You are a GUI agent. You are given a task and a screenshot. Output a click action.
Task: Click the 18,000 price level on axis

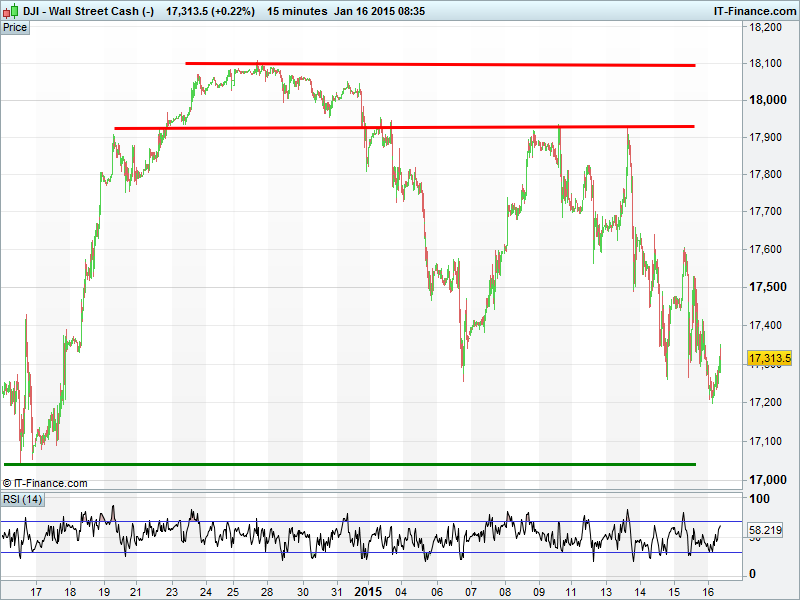[x=767, y=100]
